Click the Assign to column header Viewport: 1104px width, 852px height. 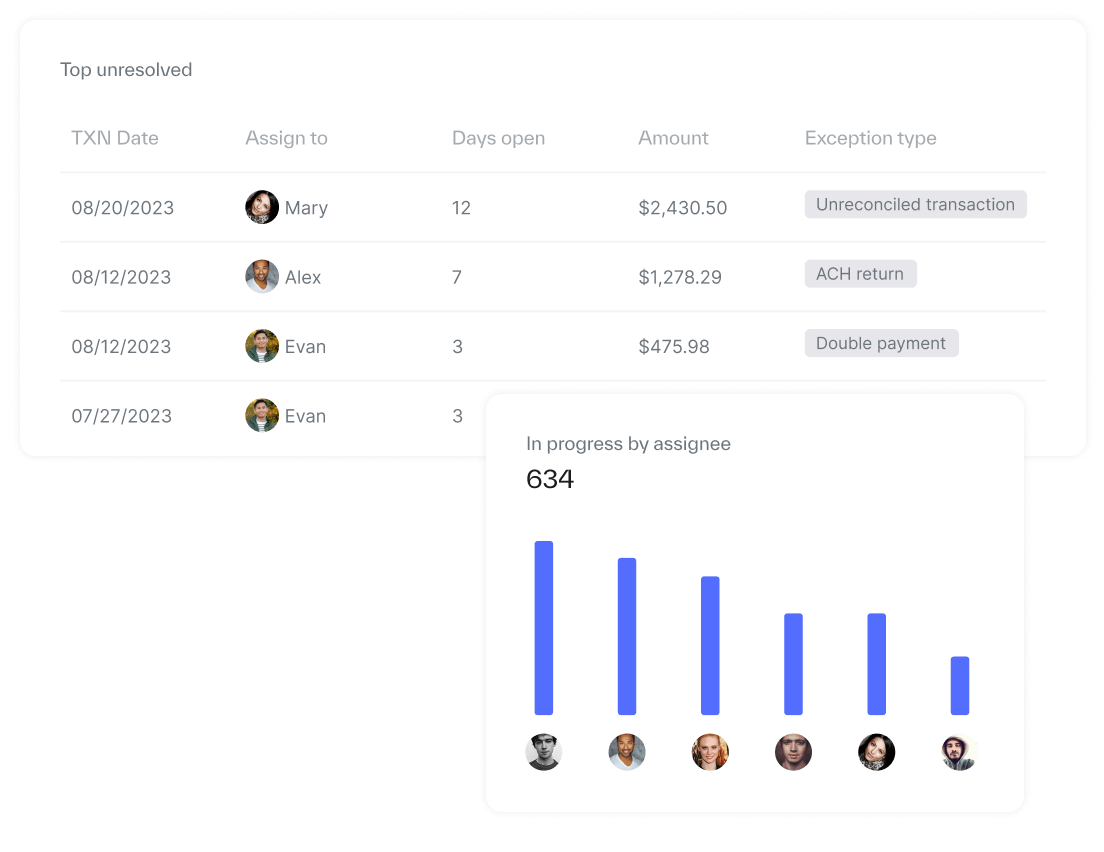click(x=286, y=139)
